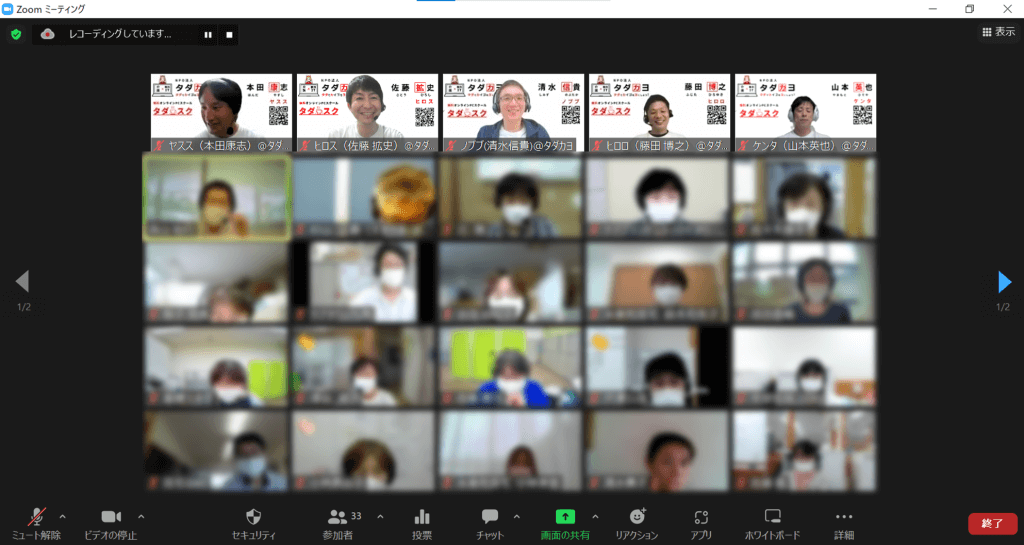Expand audio options arrow beside mute
The image size is (1024, 545).
[62, 516]
